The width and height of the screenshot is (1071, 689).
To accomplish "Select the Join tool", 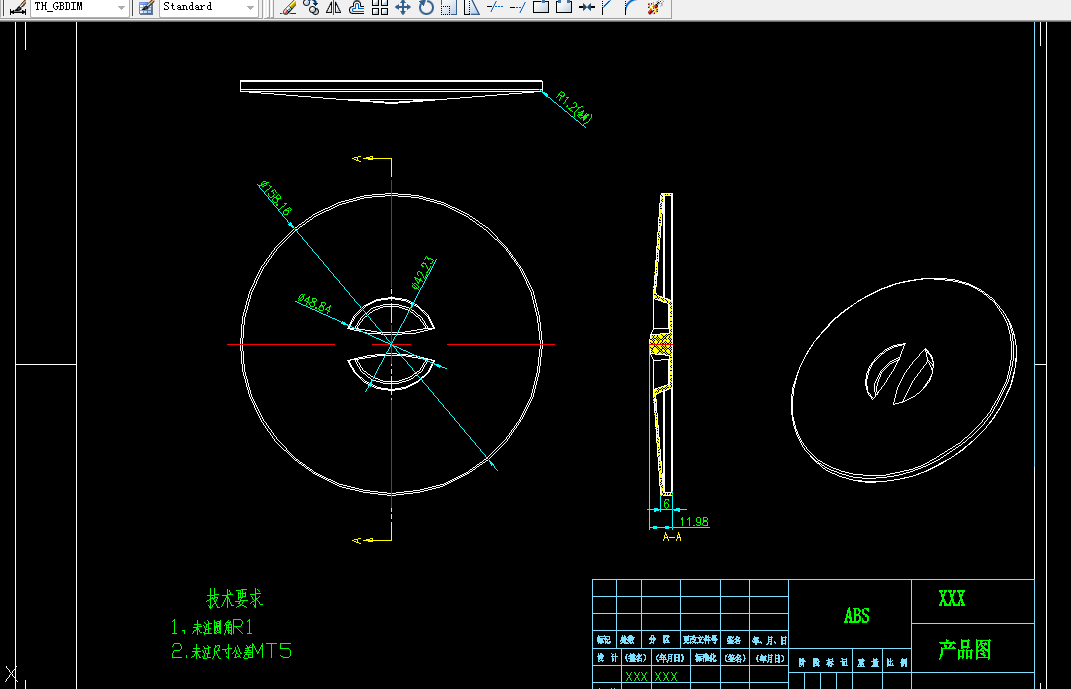I will (587, 8).
